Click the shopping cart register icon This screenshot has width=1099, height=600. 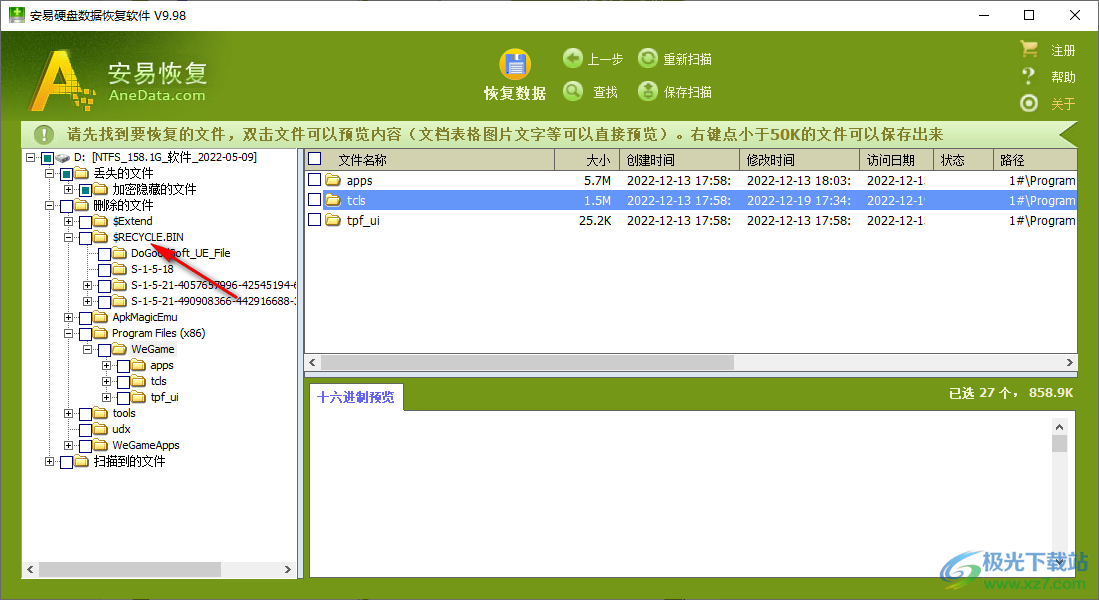[1029, 49]
